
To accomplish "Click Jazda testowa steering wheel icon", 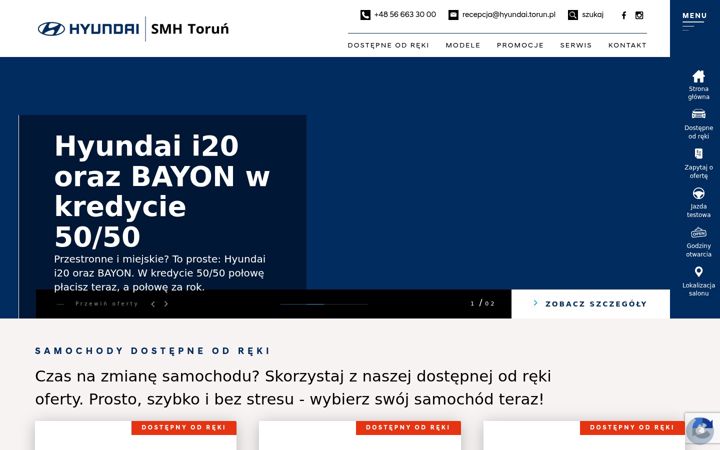I will 698,193.
